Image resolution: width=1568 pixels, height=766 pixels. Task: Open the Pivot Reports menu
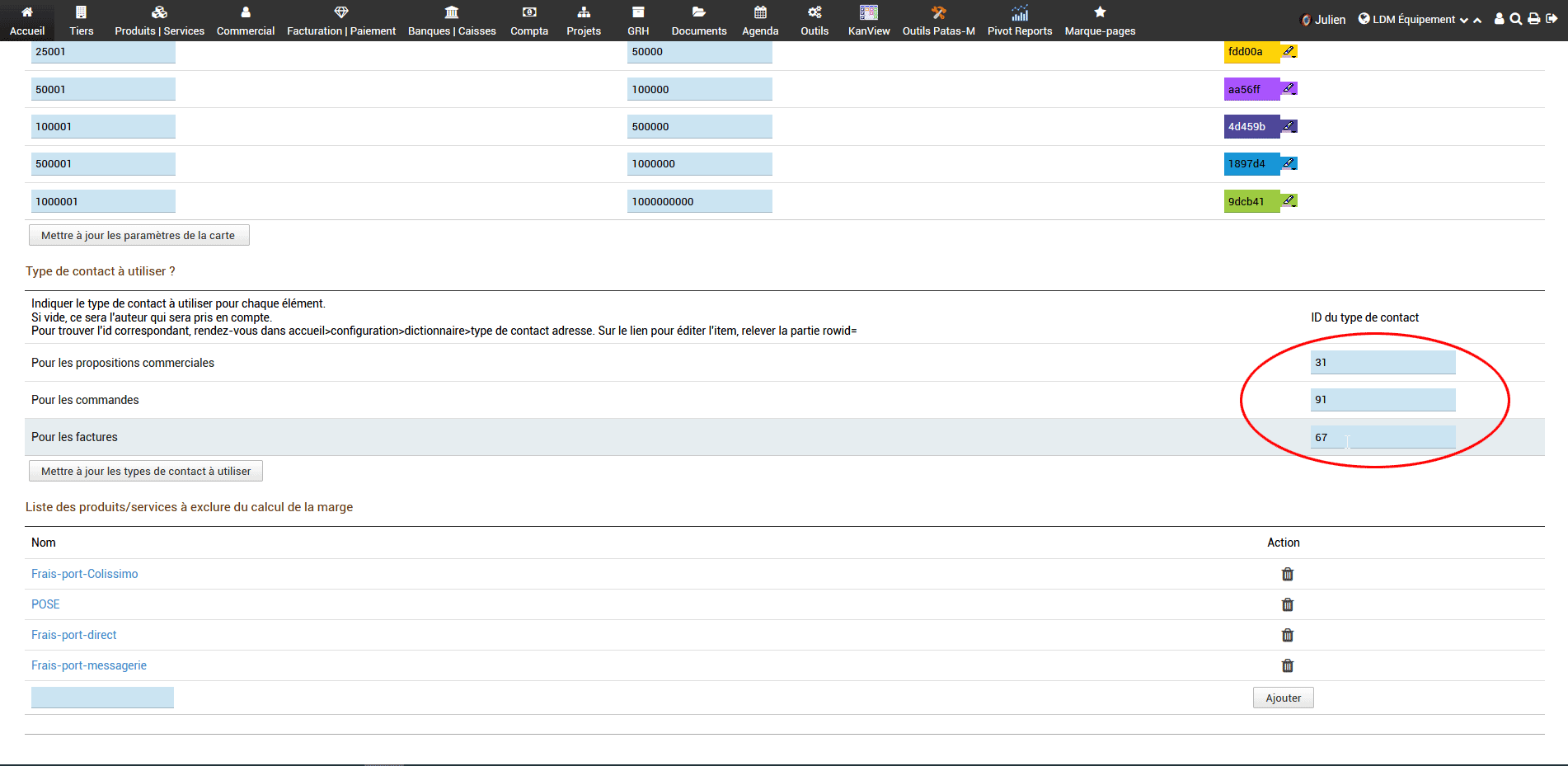click(x=1019, y=21)
